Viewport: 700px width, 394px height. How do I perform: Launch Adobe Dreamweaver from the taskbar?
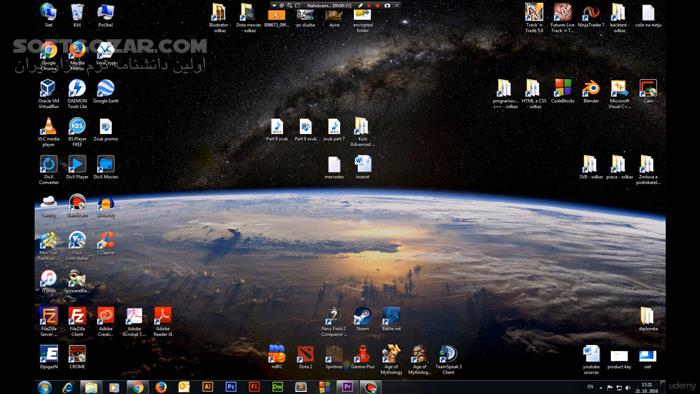tap(277, 387)
